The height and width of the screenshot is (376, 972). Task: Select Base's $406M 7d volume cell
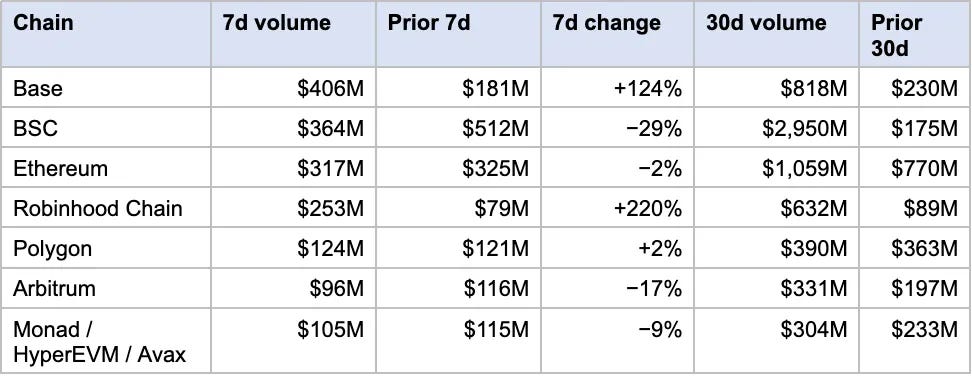coord(293,87)
